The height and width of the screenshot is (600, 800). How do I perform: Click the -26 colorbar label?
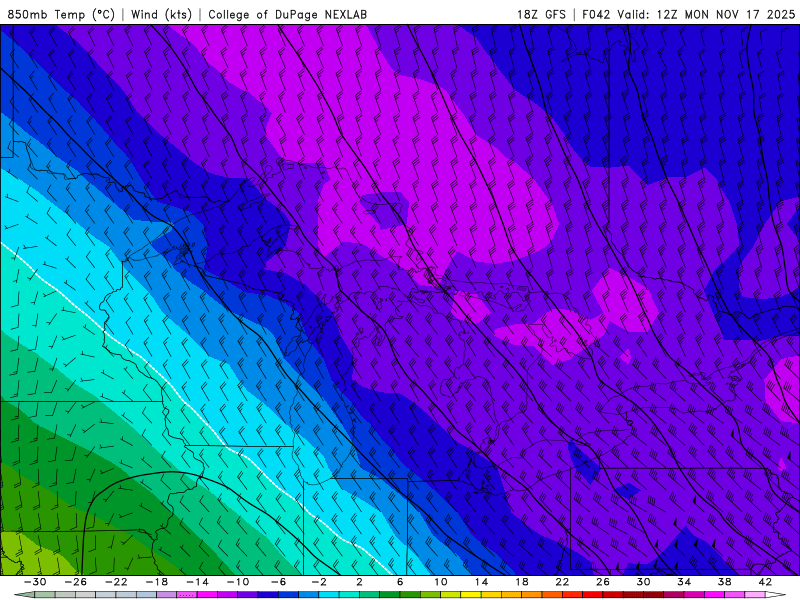pyautogui.click(x=76, y=582)
